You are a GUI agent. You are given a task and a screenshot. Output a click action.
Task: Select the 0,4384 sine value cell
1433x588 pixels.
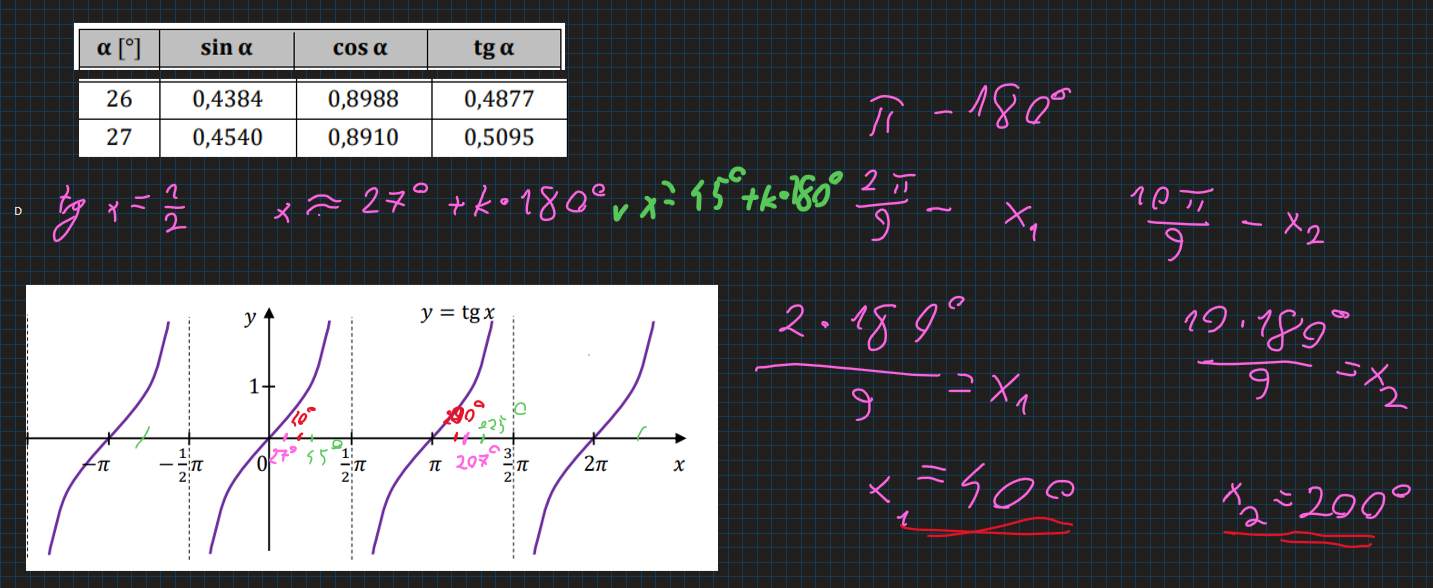click(227, 99)
